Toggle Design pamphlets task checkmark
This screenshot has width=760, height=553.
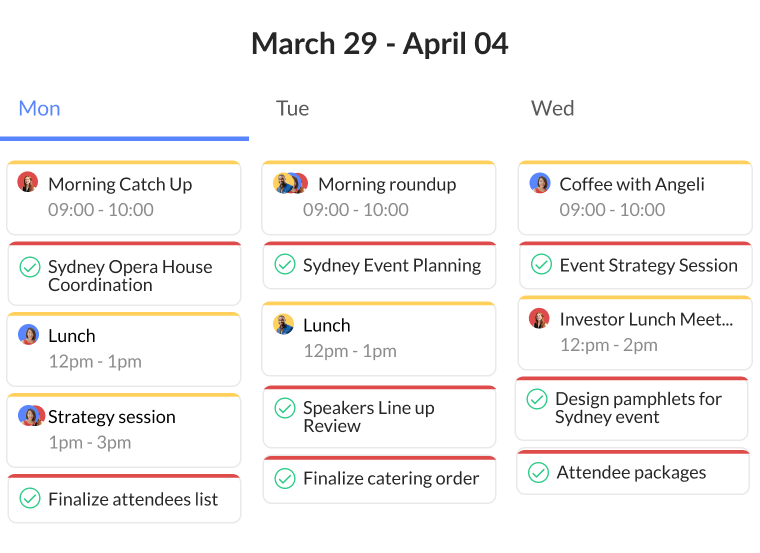click(x=537, y=399)
